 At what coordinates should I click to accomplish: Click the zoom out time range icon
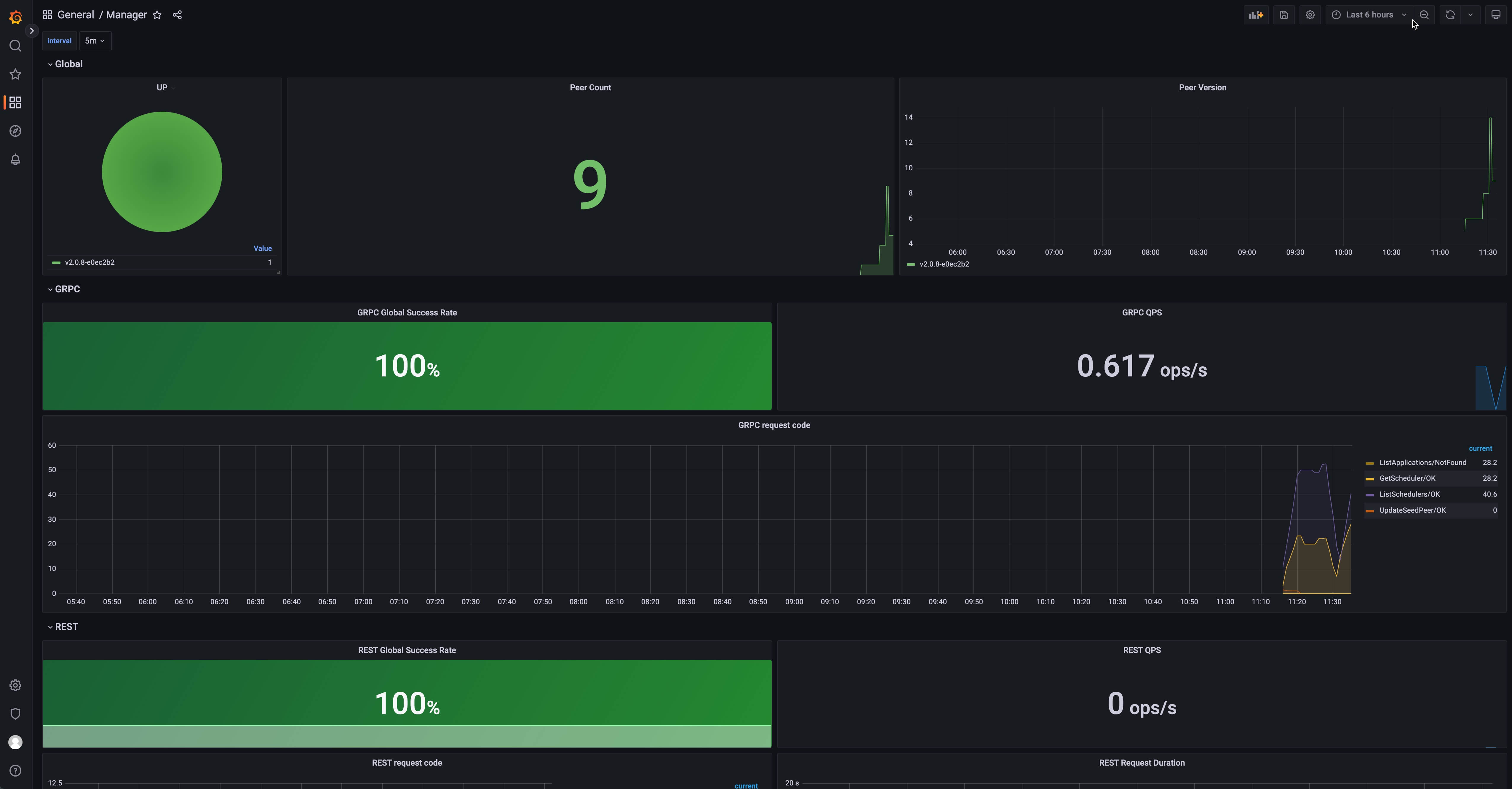click(1424, 15)
